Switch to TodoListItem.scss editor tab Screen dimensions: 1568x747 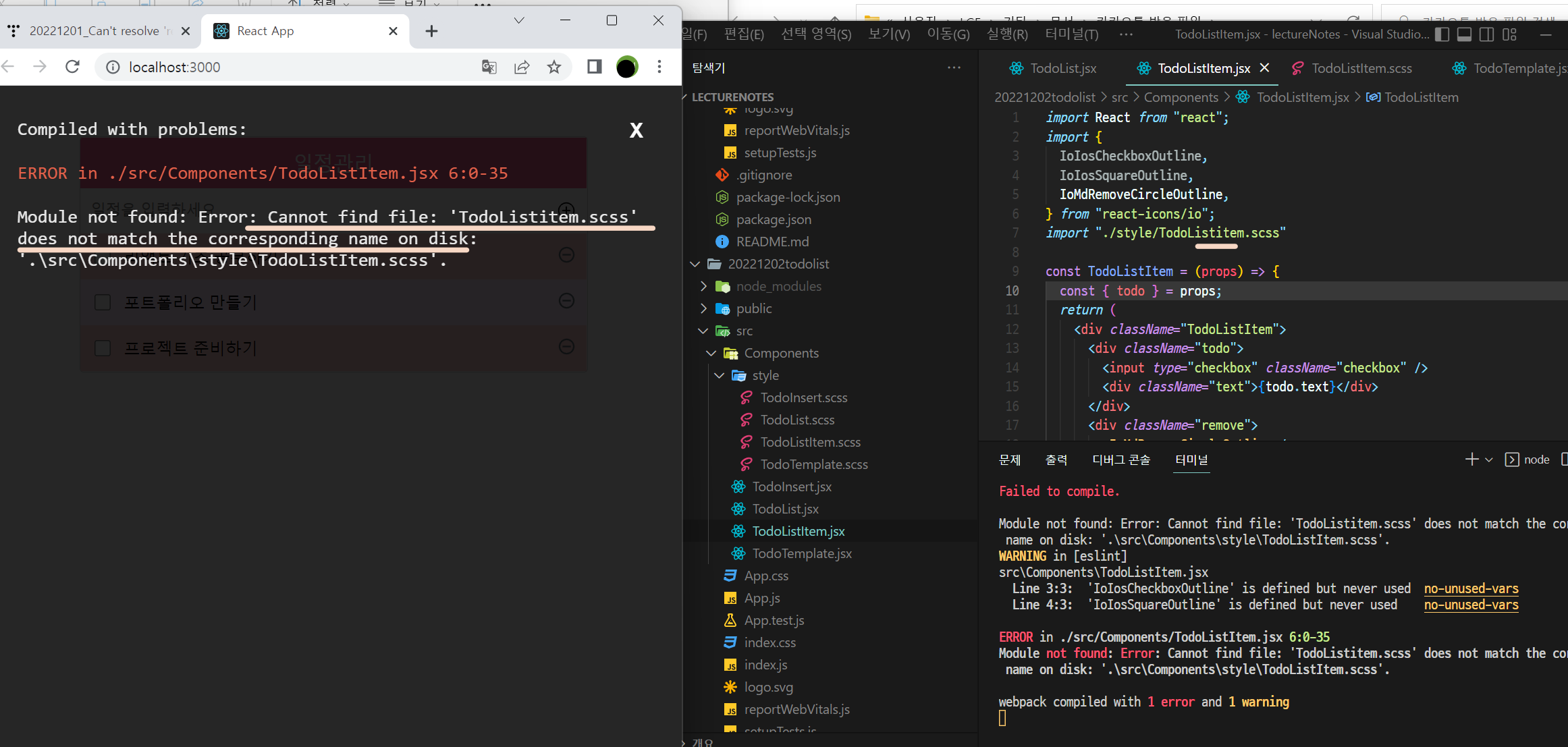click(x=1361, y=68)
